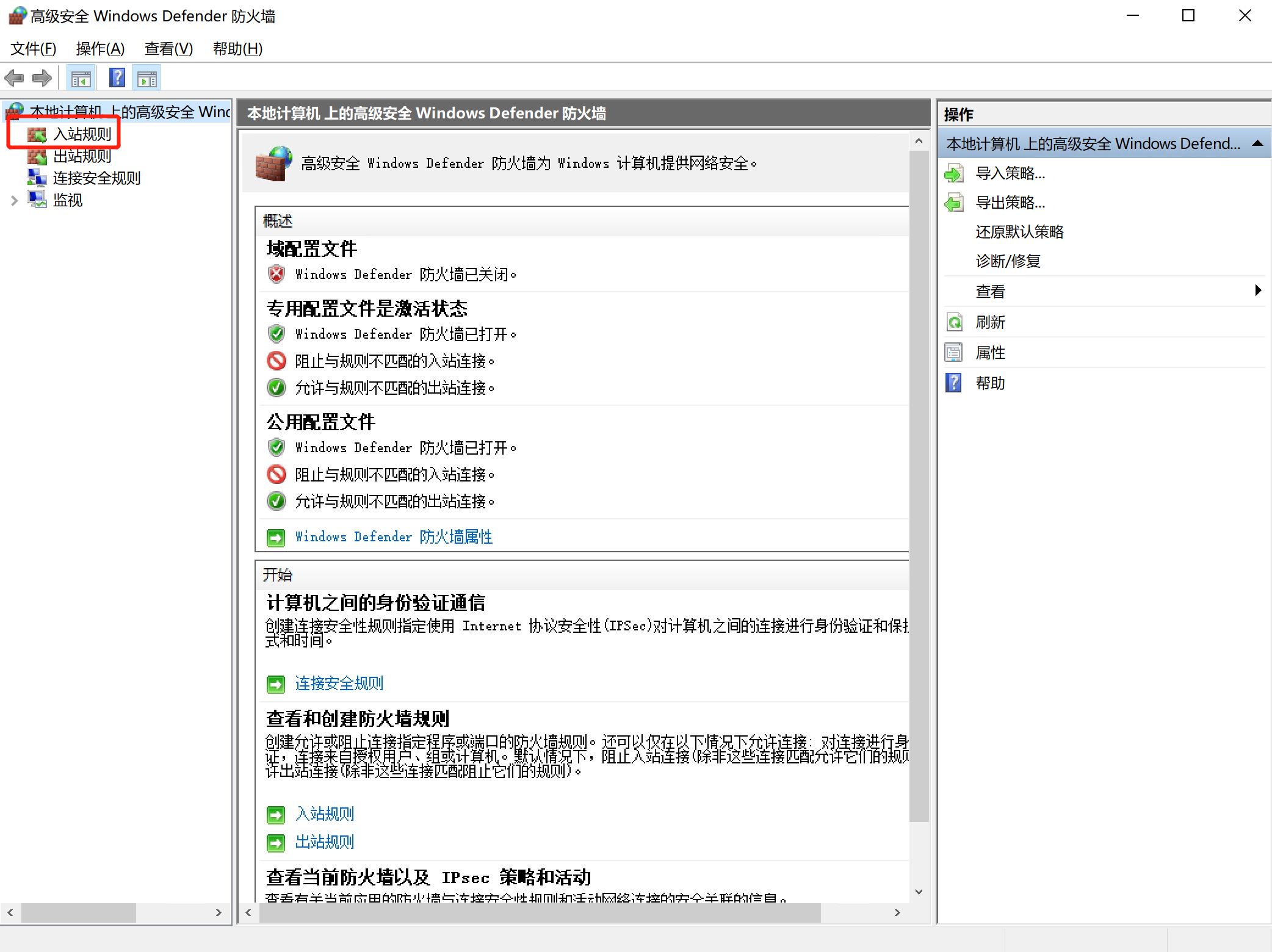Click the 出站规则 icon in the tree

[x=37, y=156]
